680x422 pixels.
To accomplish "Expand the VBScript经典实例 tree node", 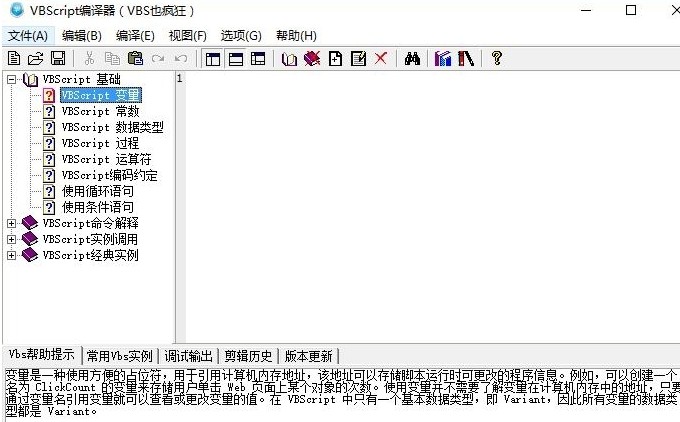I will pos(12,255).
